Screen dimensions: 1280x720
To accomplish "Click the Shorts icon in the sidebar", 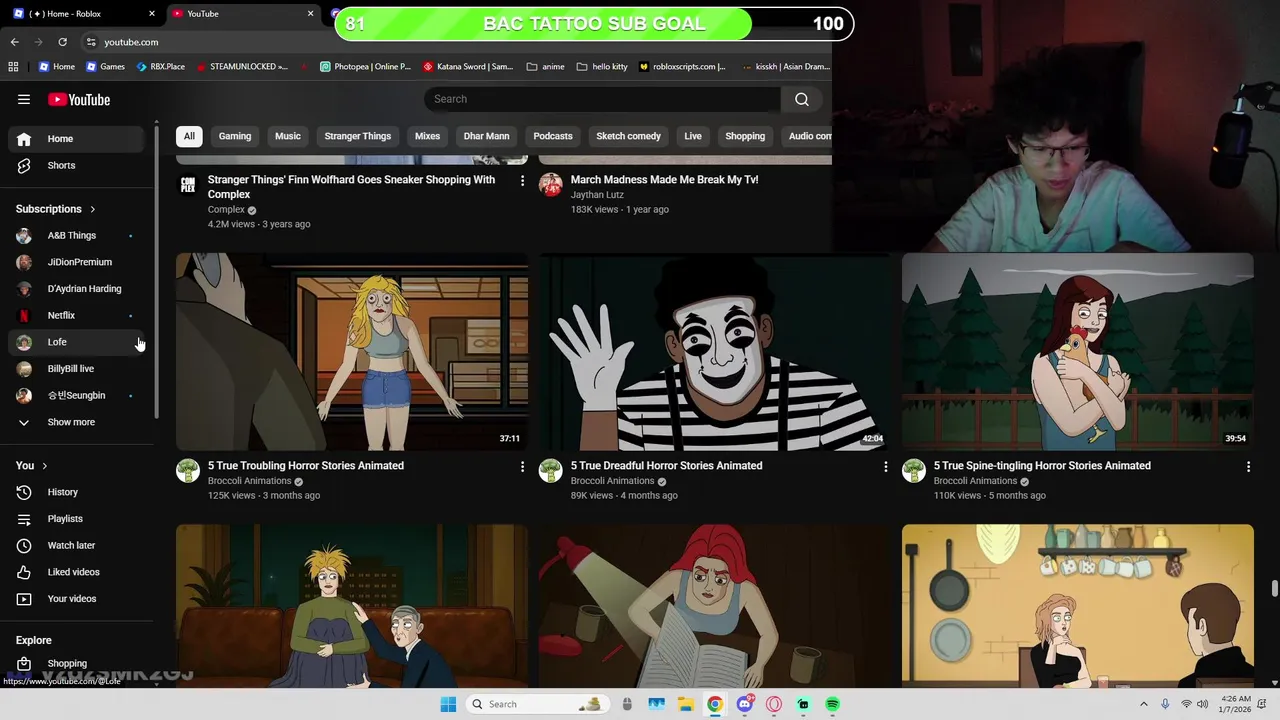I will (x=24, y=165).
